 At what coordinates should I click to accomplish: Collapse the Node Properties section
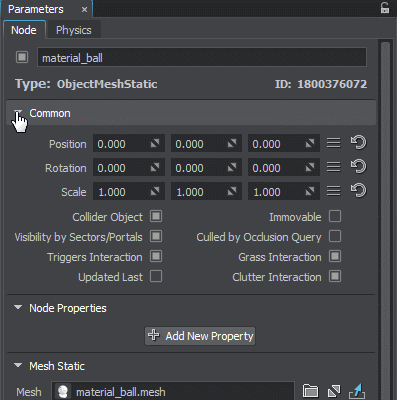[18, 307]
